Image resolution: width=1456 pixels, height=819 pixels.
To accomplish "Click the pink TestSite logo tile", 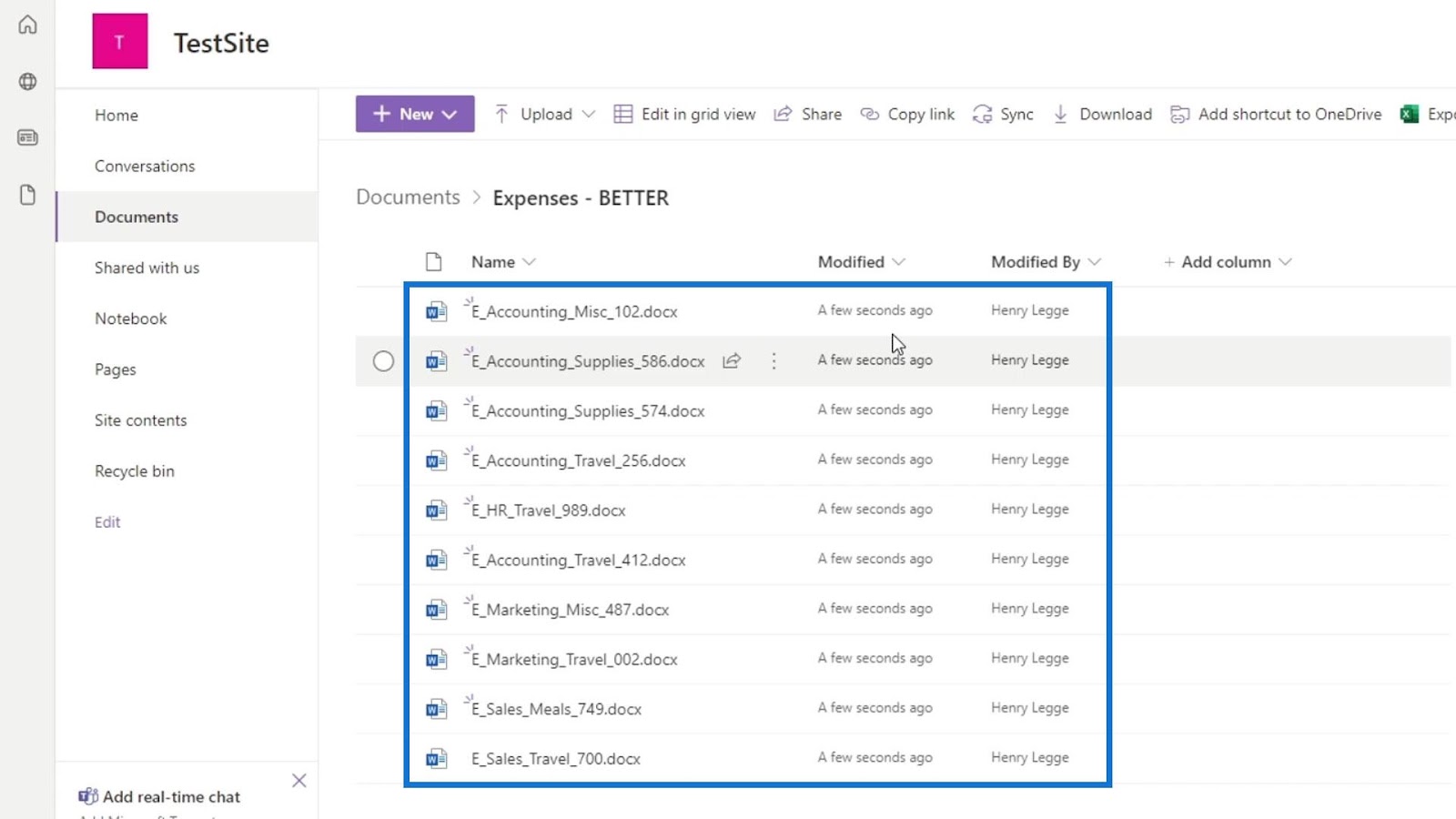I will tap(119, 41).
